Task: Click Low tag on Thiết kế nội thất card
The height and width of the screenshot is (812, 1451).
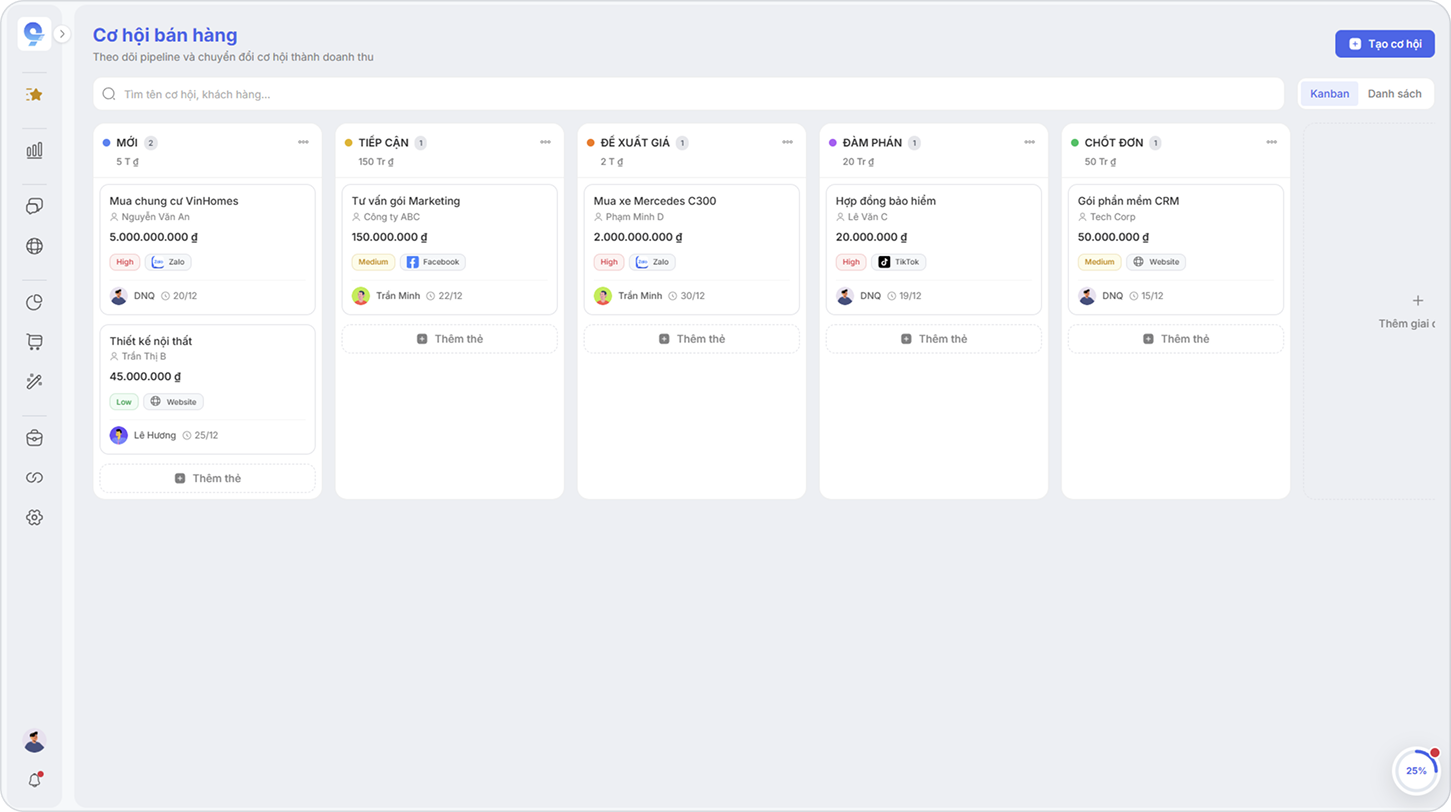Action: pos(124,402)
